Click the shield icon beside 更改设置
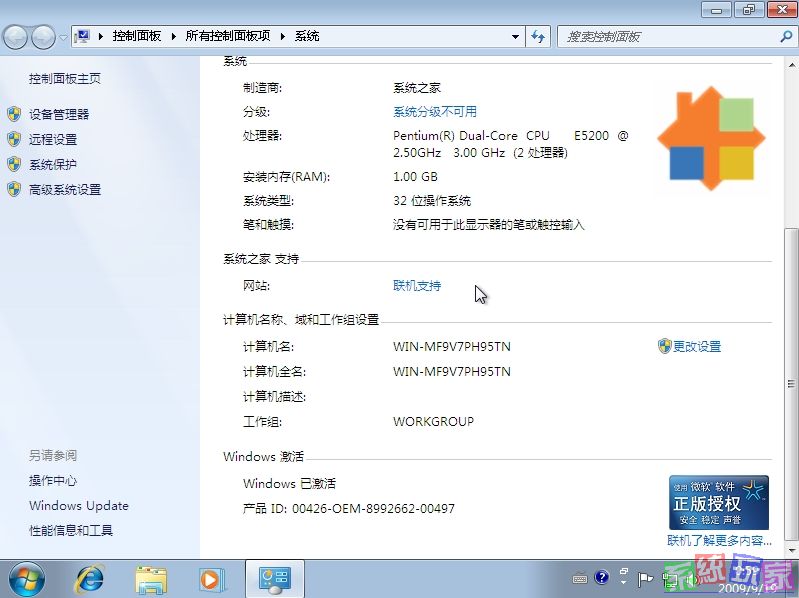 pos(664,346)
